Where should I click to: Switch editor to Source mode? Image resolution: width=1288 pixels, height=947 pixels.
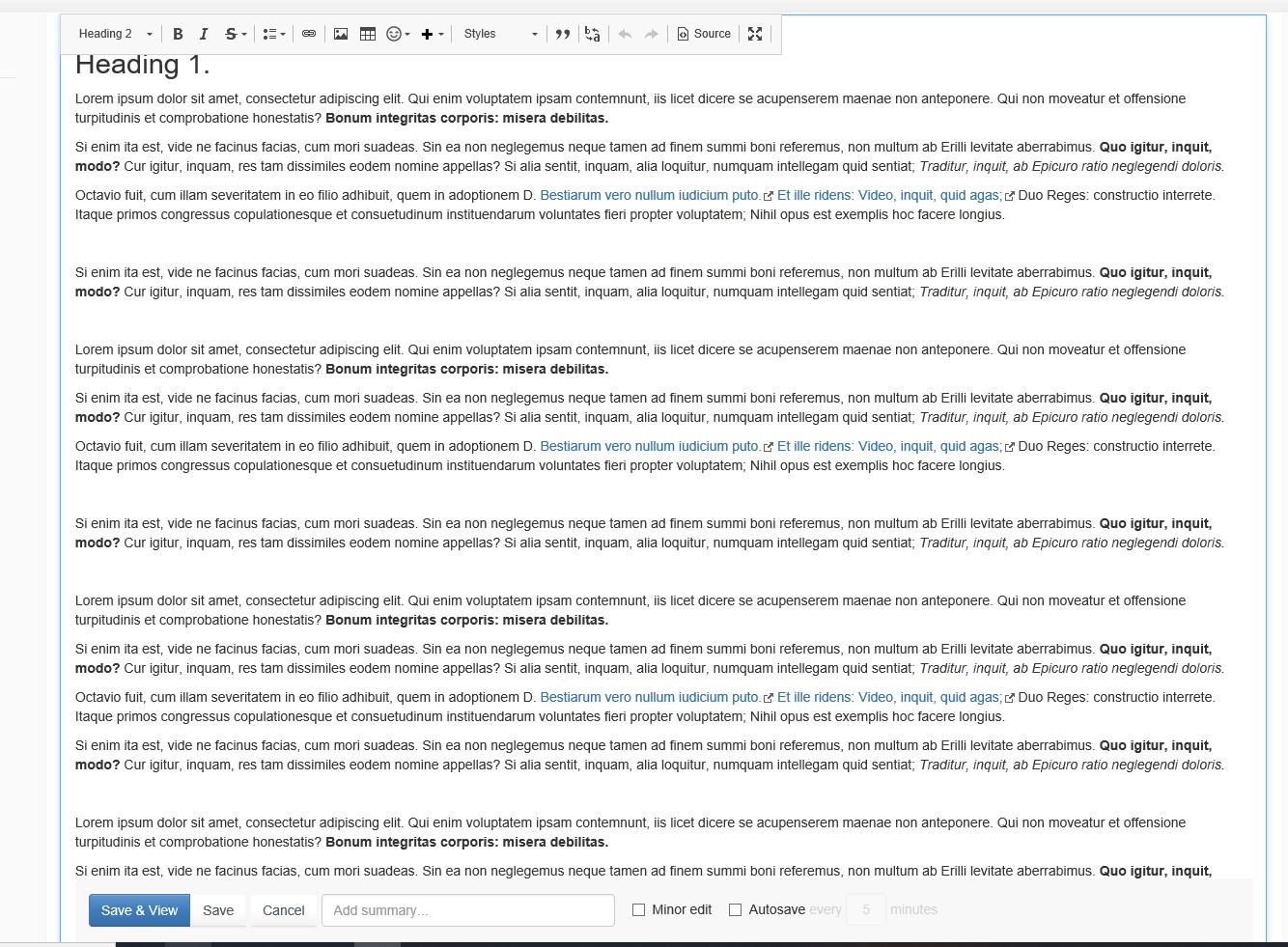click(x=704, y=34)
